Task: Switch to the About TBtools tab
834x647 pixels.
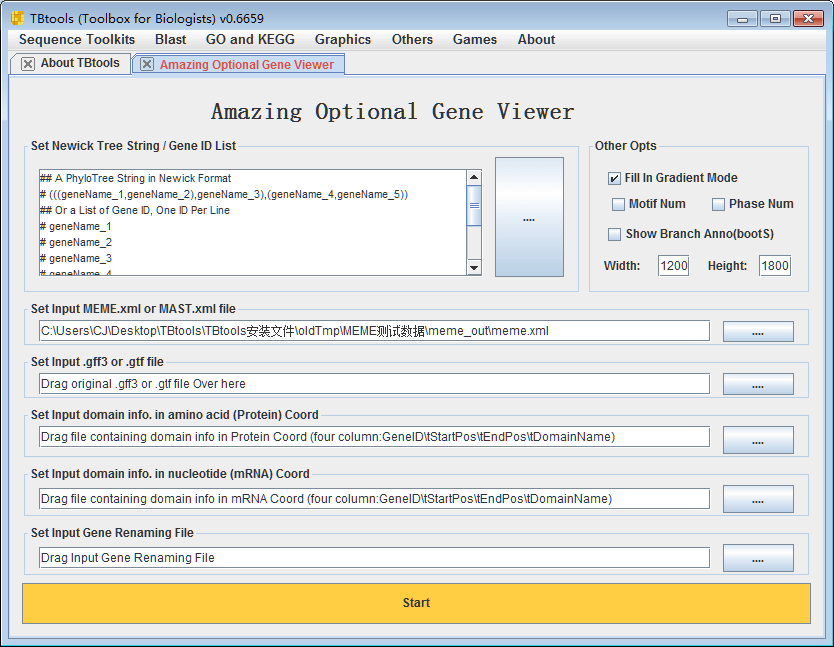Action: 80,63
